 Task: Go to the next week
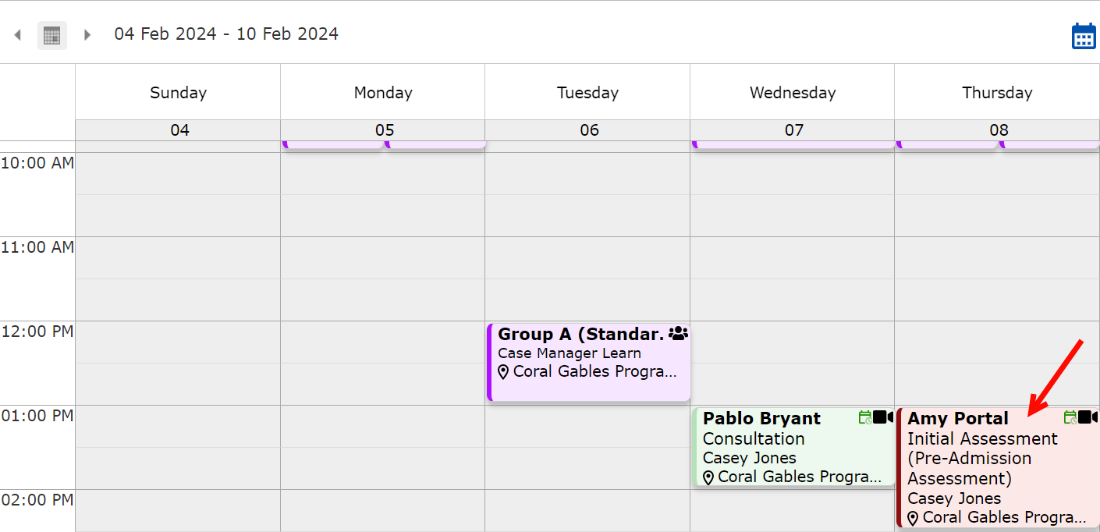[x=87, y=35]
